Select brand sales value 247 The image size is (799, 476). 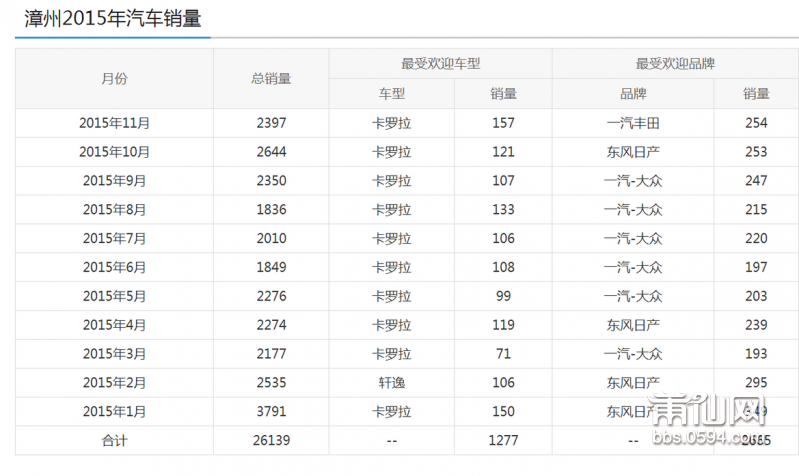click(756, 181)
